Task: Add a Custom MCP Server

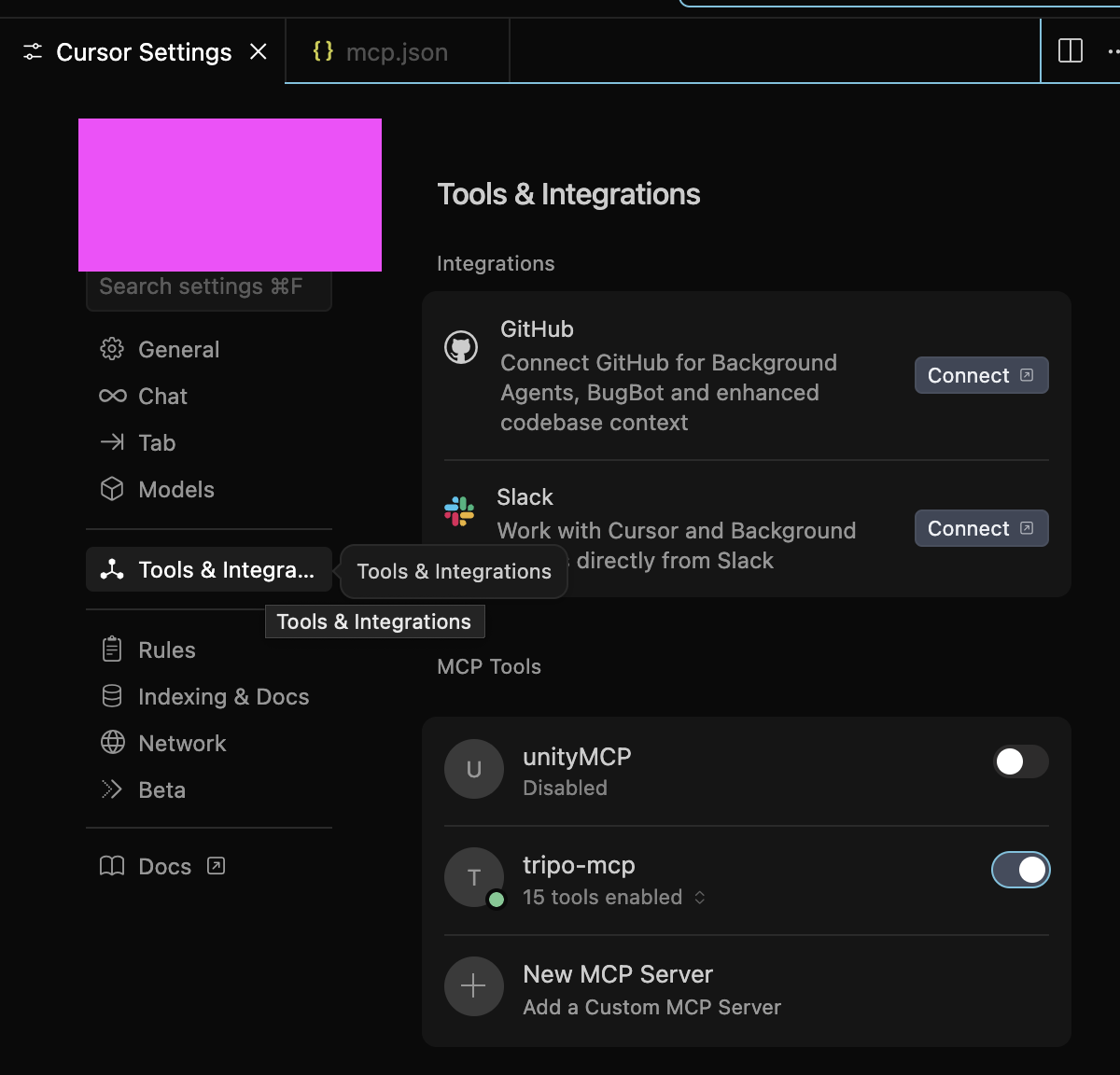Action: 747,989
